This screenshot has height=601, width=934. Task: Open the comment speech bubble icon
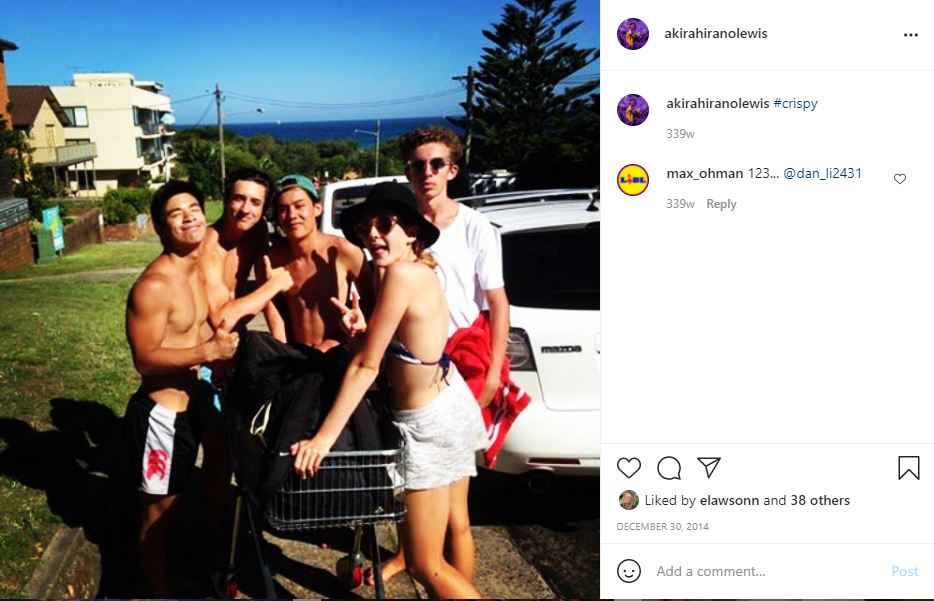(669, 468)
